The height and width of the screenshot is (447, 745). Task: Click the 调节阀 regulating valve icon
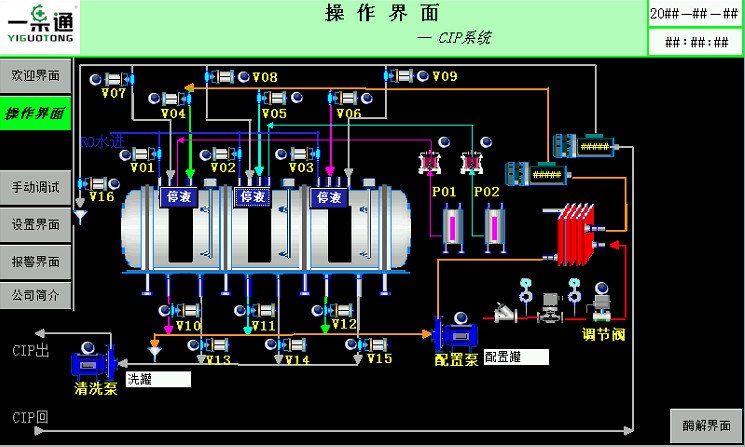603,305
